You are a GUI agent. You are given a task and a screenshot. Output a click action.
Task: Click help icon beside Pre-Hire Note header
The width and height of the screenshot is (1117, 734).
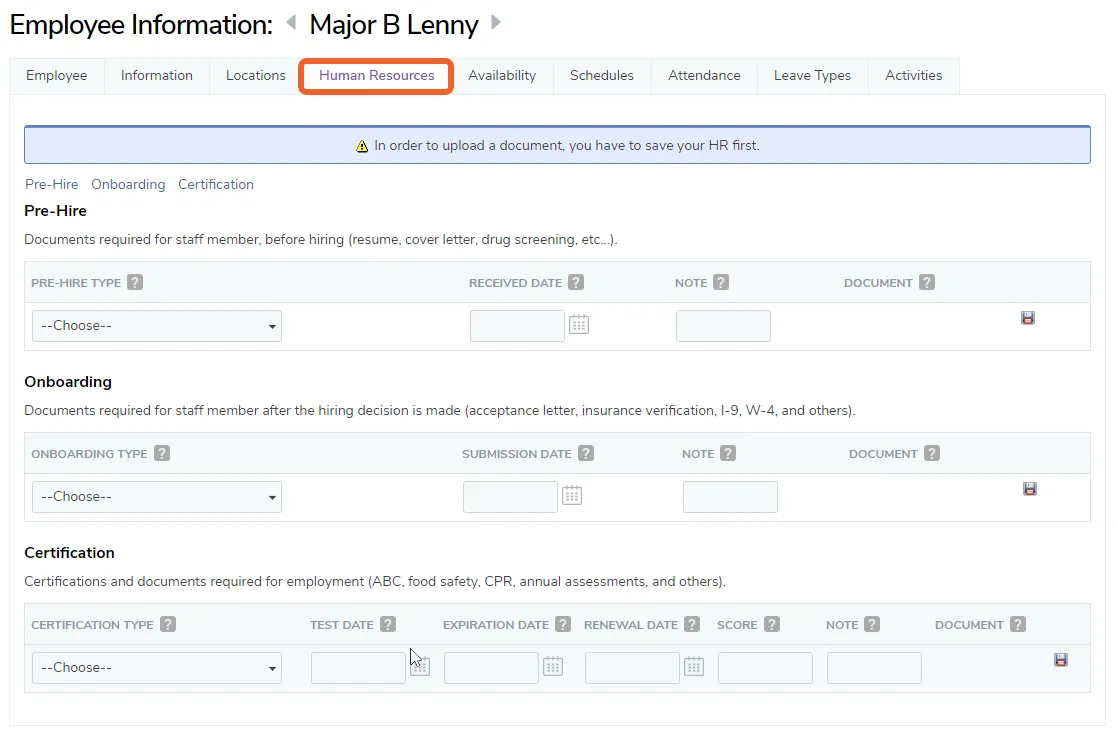click(x=721, y=282)
